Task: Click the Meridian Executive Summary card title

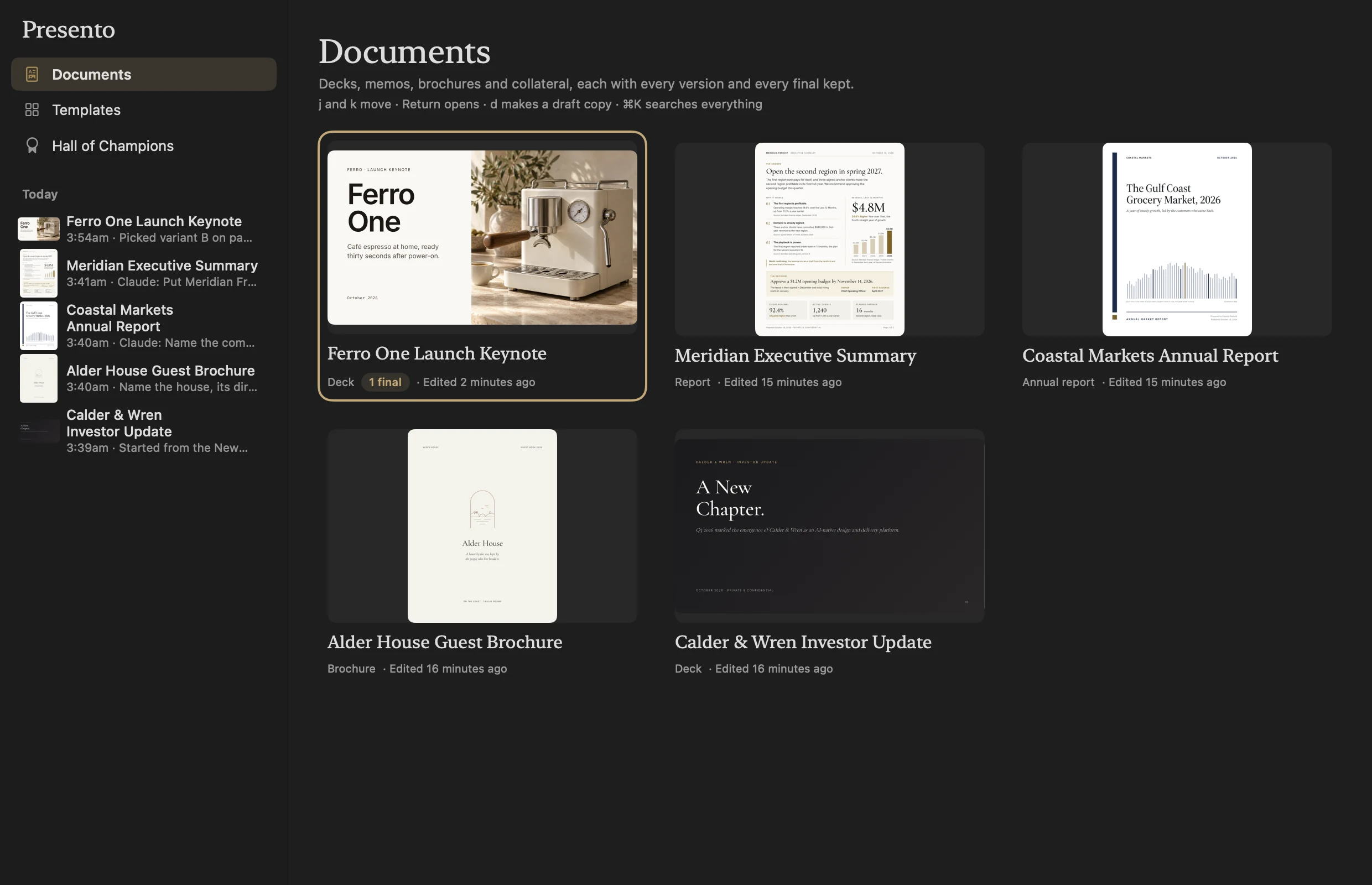Action: (796, 356)
